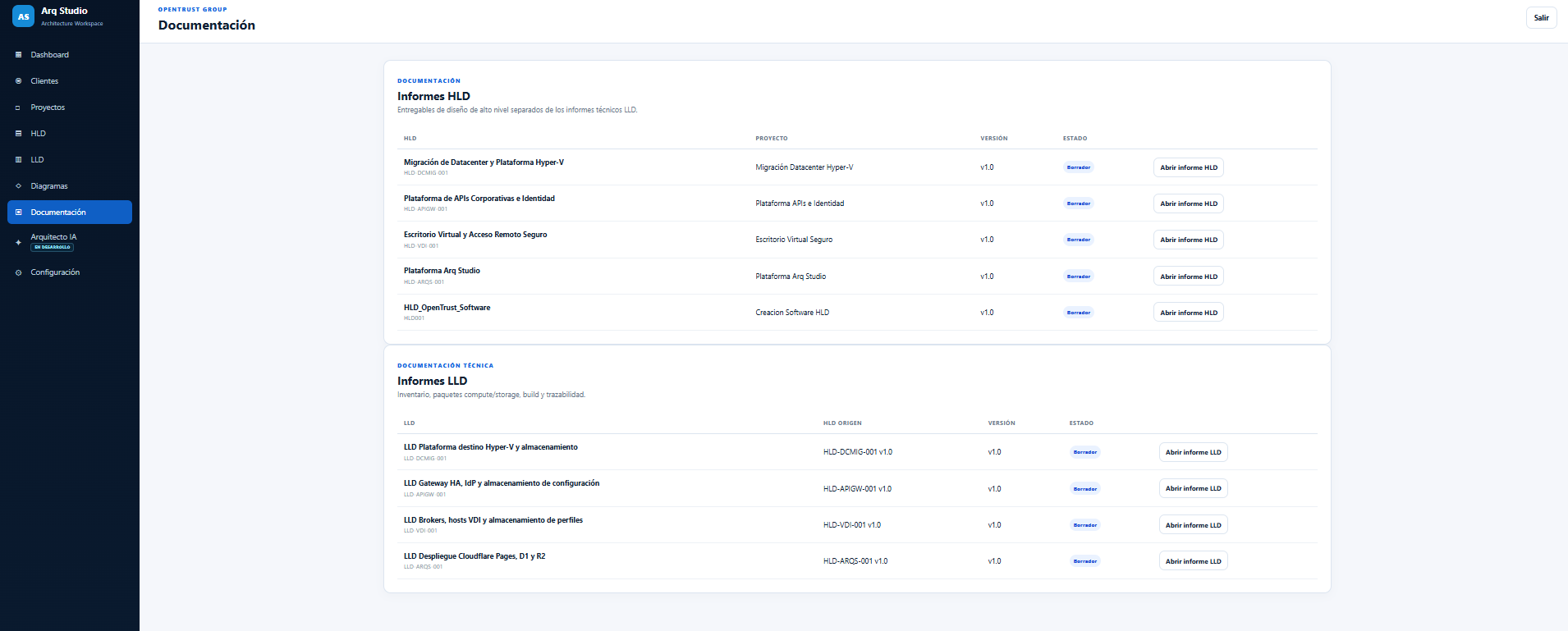Open HLD report for Migración de Datacenter
The width and height of the screenshot is (1568, 631).
coord(1188,167)
